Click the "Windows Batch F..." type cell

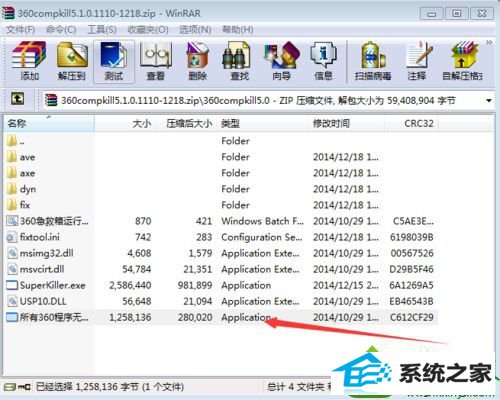pyautogui.click(x=263, y=221)
